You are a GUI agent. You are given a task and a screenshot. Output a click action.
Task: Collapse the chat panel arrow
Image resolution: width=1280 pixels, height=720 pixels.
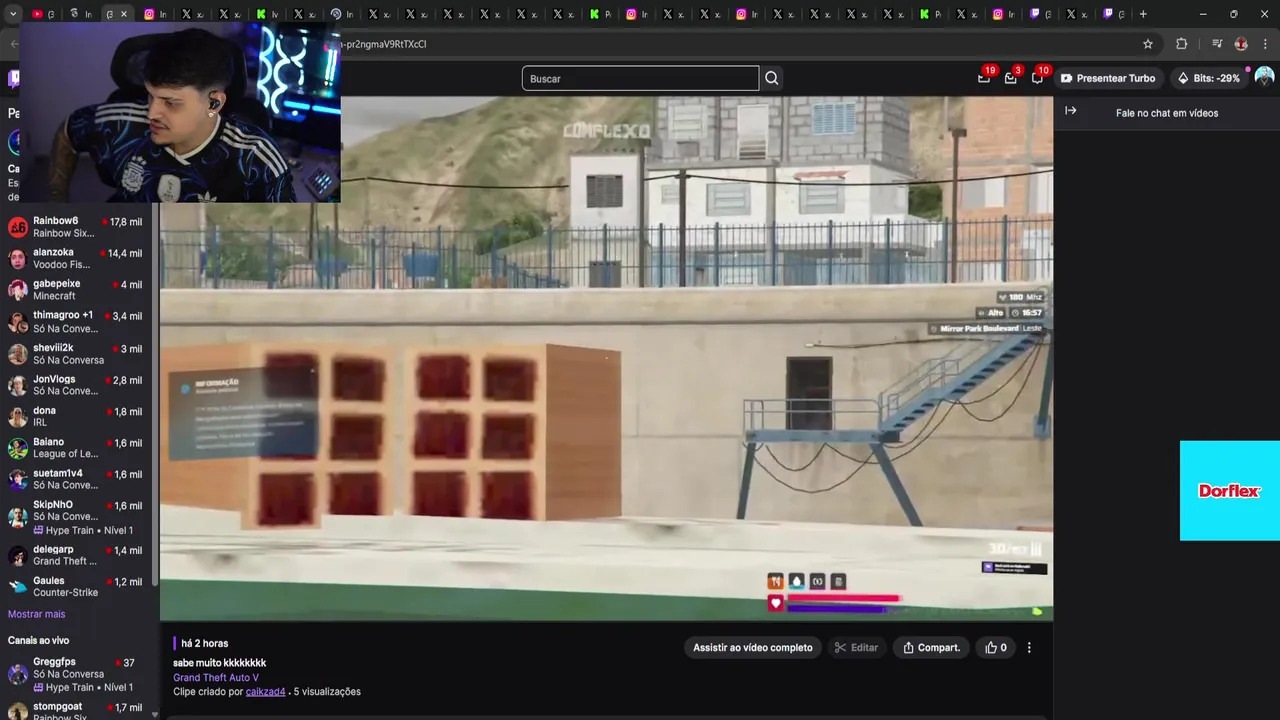point(1070,111)
